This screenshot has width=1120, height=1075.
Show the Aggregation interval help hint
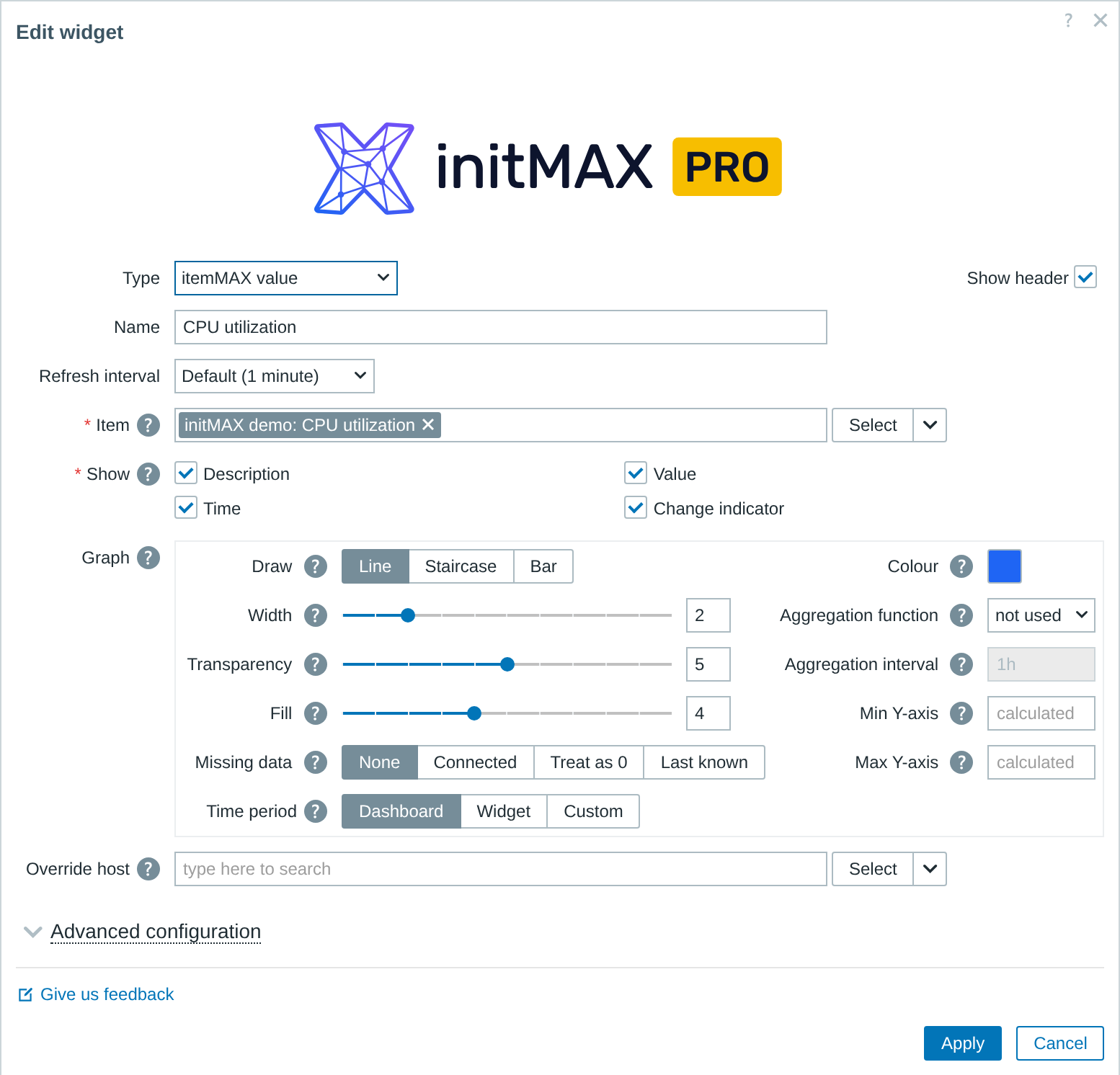(961, 664)
